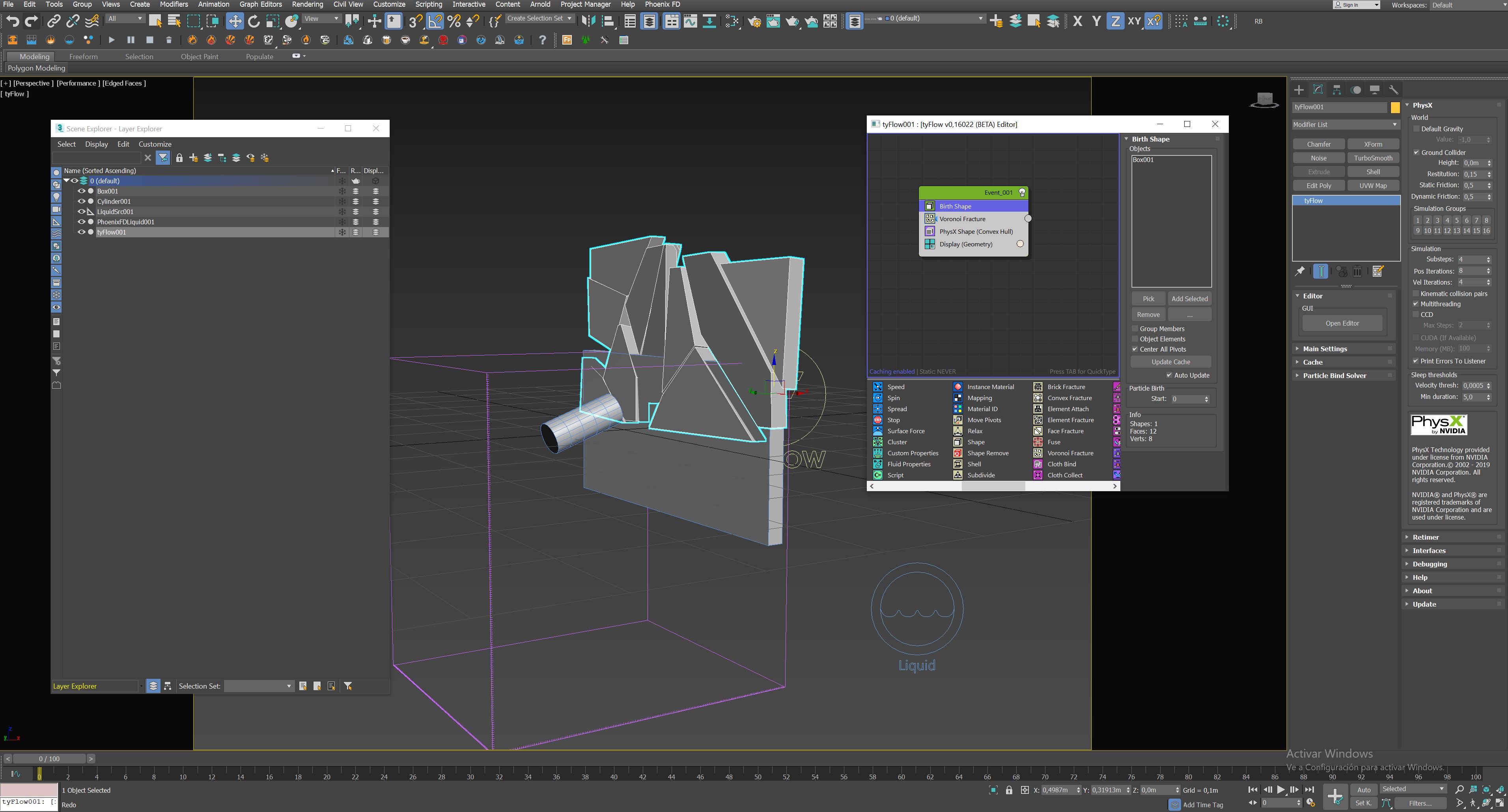The image size is (1508, 812).
Task: Click the Open Editor button
Action: click(1342, 323)
